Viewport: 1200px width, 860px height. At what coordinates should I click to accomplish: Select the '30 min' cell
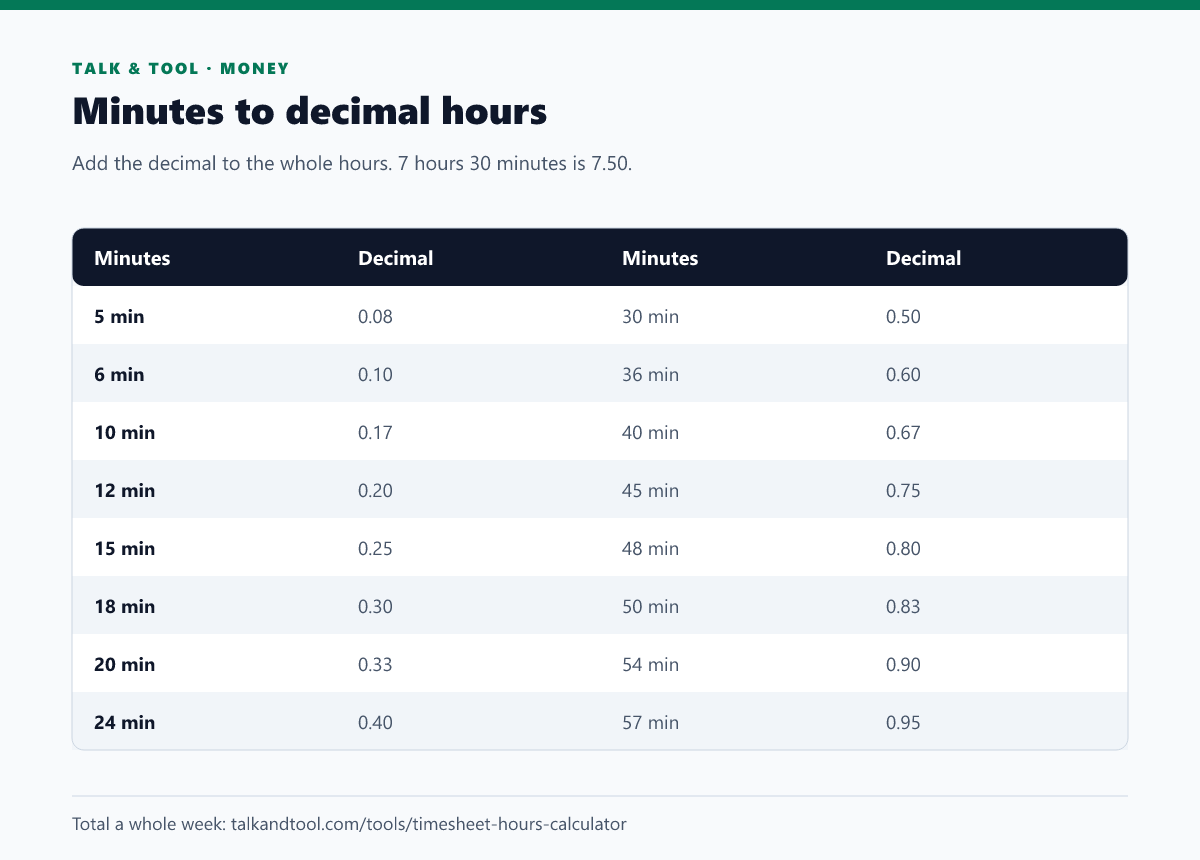tap(651, 317)
